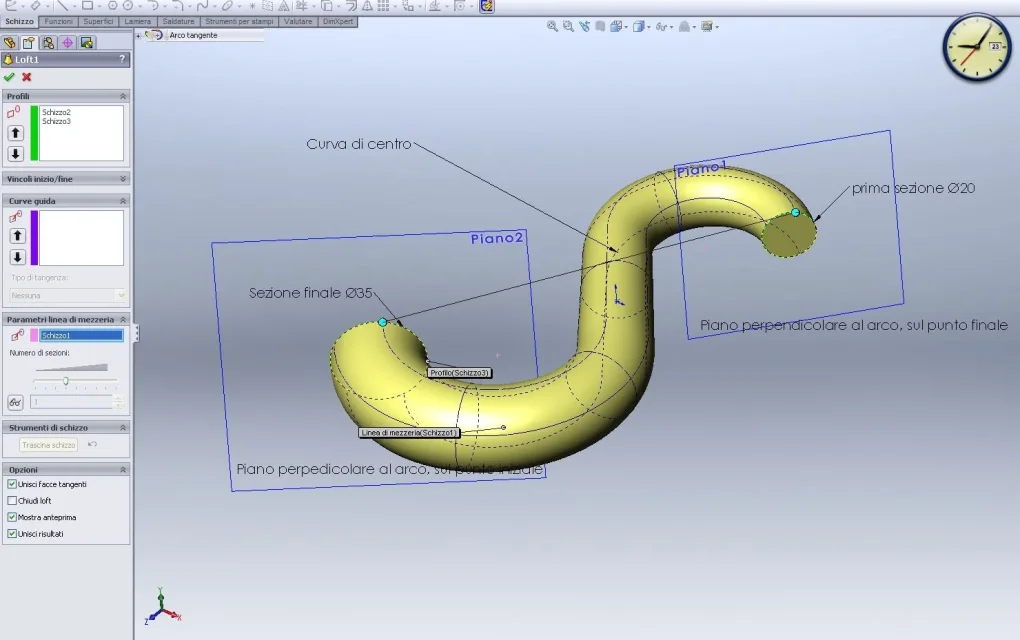1020x640 pixels.
Task: Expand the Vincoli inizio/fine section
Action: (x=122, y=178)
